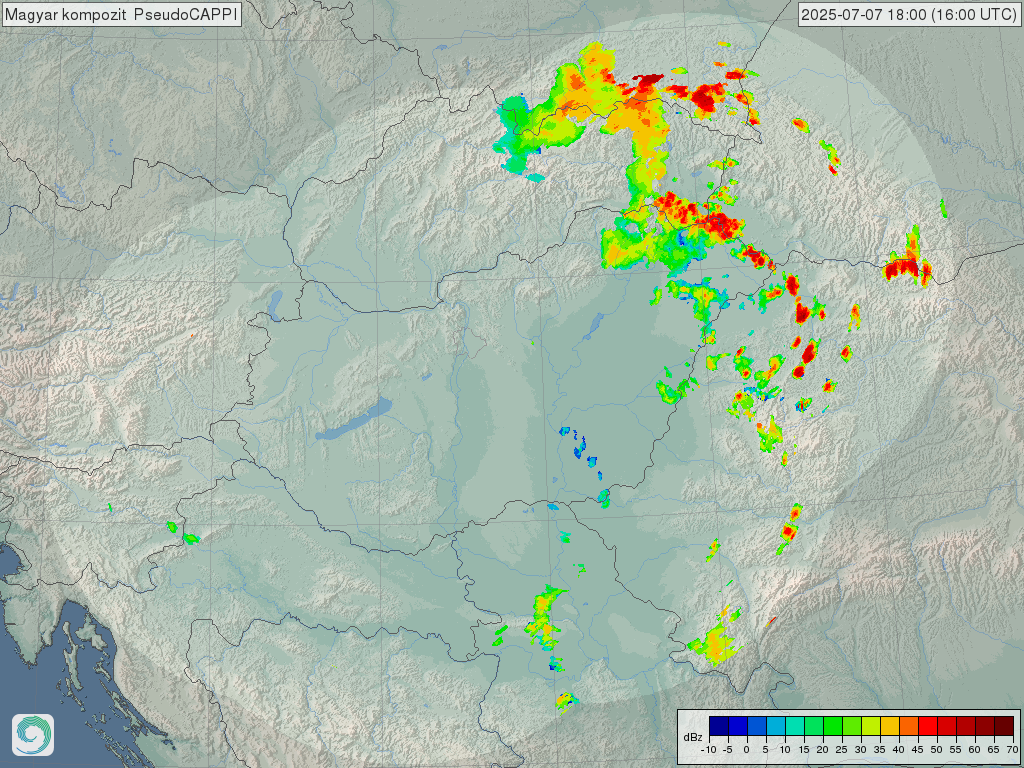The image size is (1024, 768).
Task: Click the -10 legend value
Action: click(x=709, y=750)
